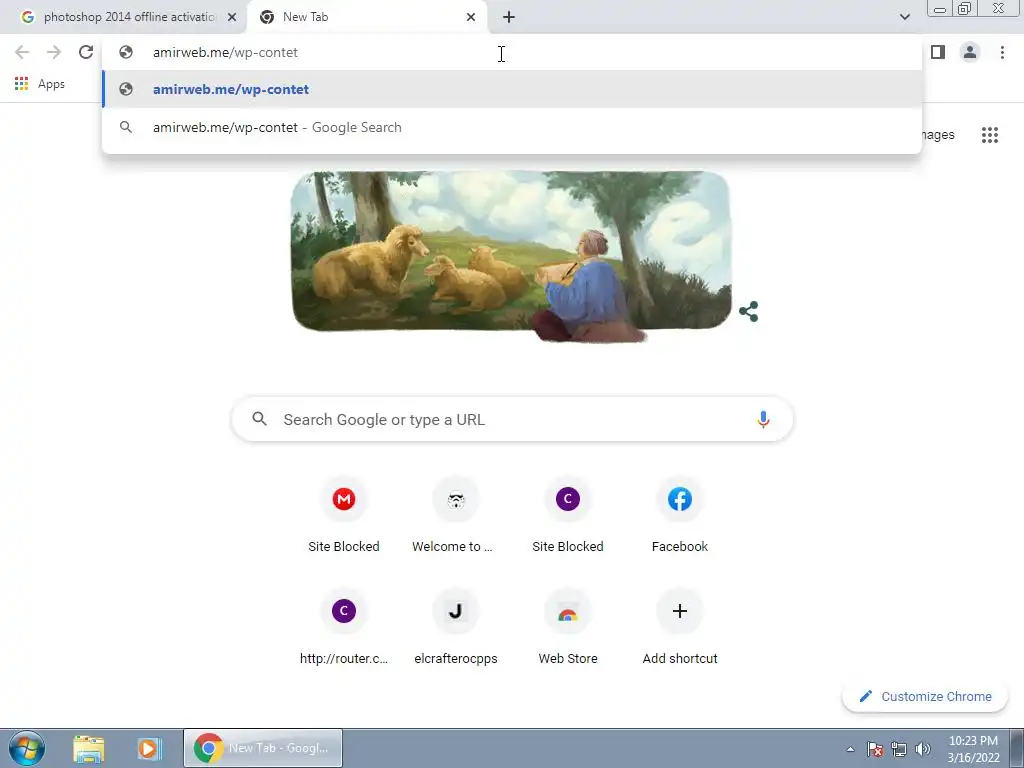Open the Google apps grid

pos(990,135)
